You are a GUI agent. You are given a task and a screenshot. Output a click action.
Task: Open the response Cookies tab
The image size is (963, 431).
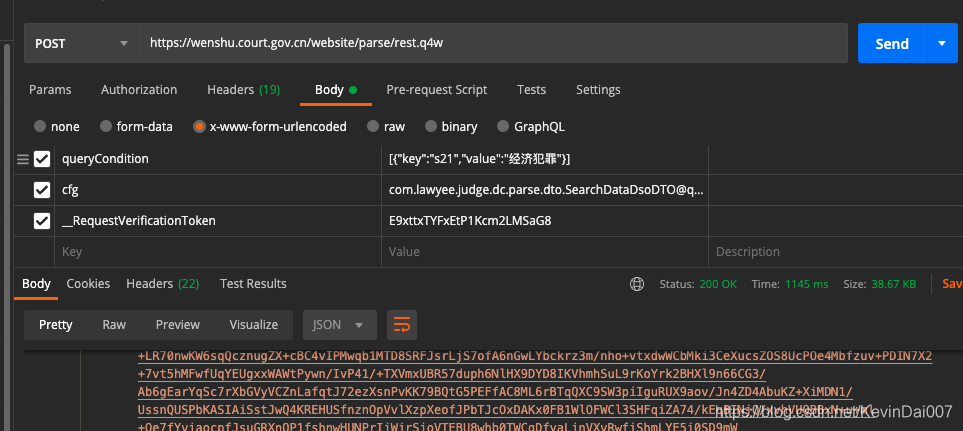click(88, 284)
